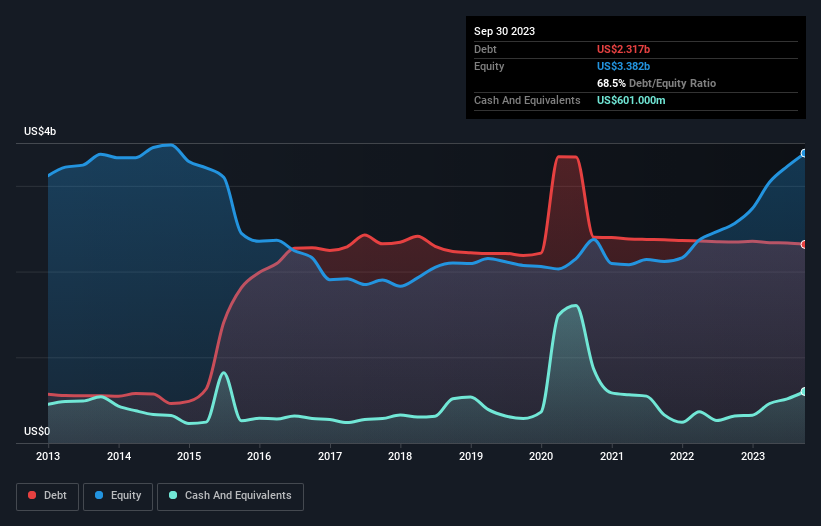Screen dimensions: 821x526
Task: Click the 2023 x-axis label
Action: (752, 456)
